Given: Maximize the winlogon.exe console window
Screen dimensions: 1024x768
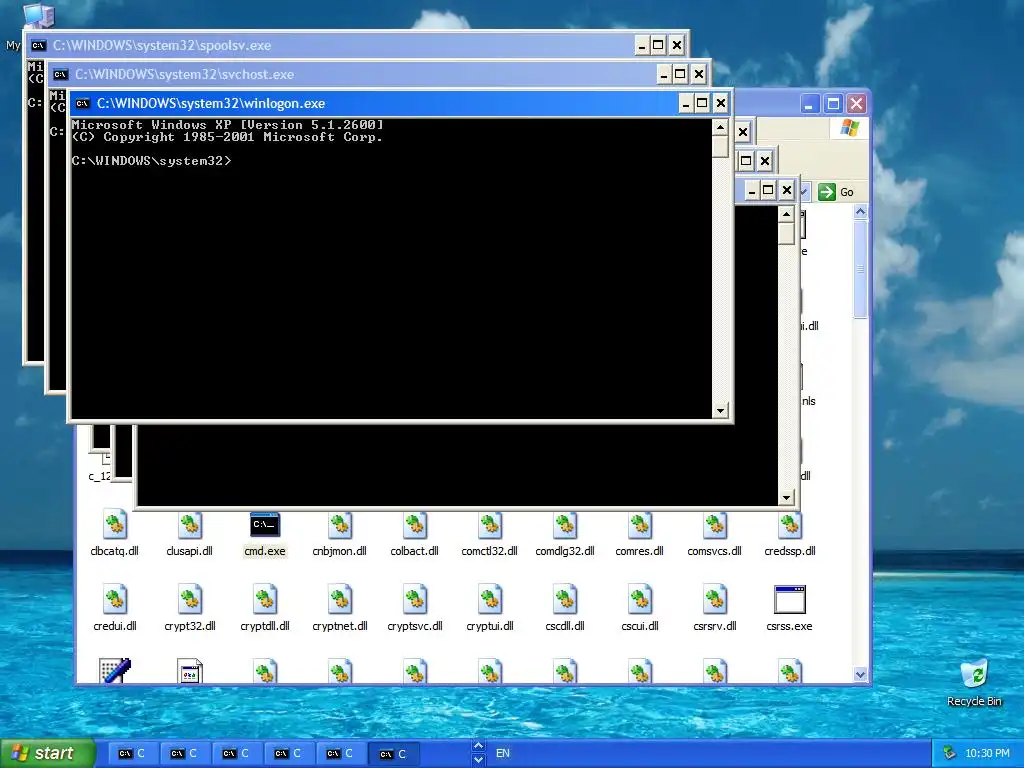Looking at the screenshot, I should [x=702, y=103].
